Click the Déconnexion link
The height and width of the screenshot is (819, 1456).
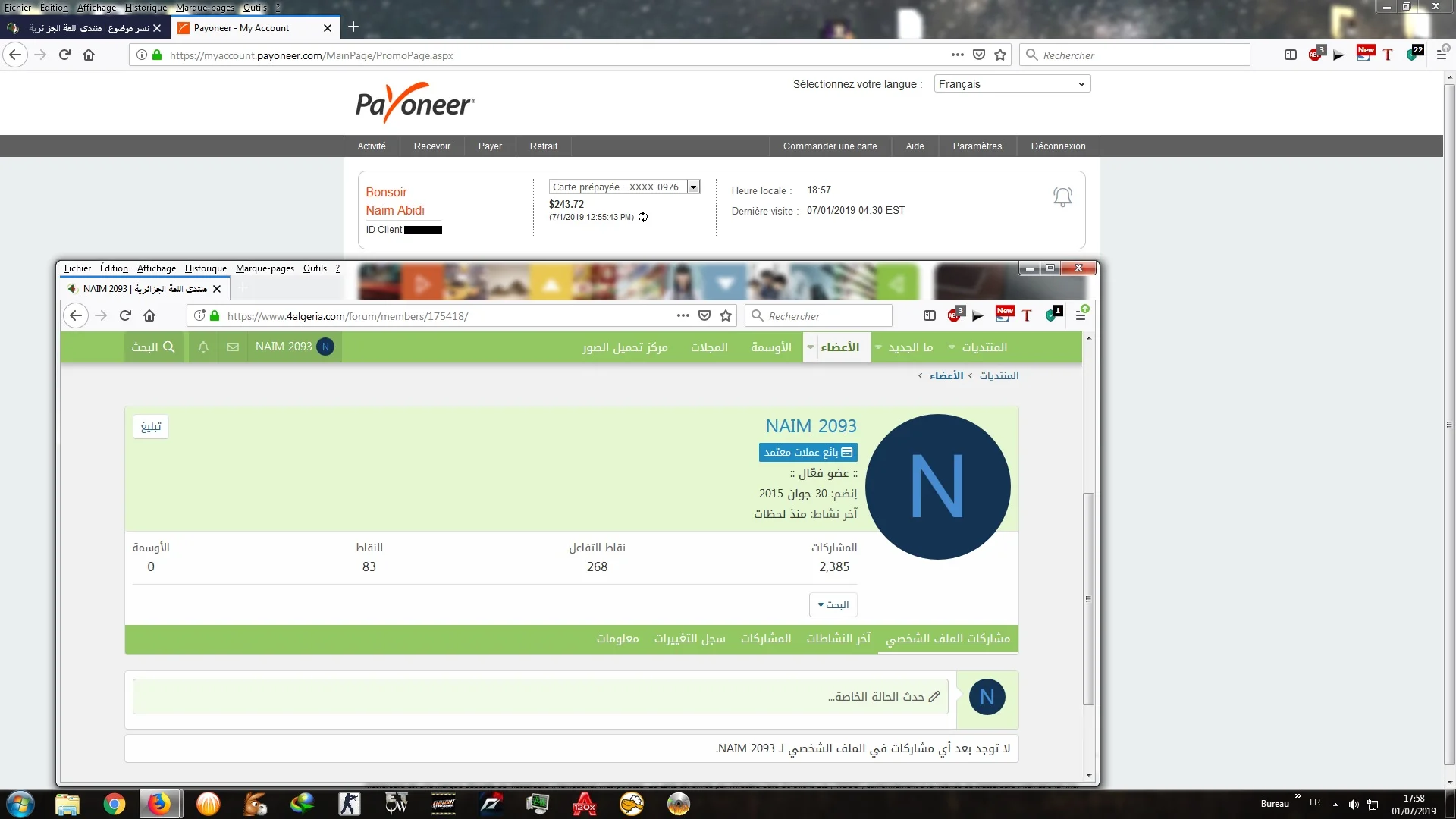[x=1058, y=146]
